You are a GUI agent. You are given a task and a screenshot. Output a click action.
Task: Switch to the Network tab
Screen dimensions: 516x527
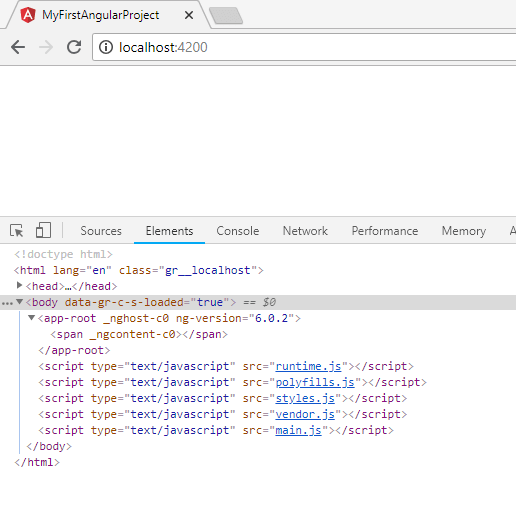[x=305, y=231]
